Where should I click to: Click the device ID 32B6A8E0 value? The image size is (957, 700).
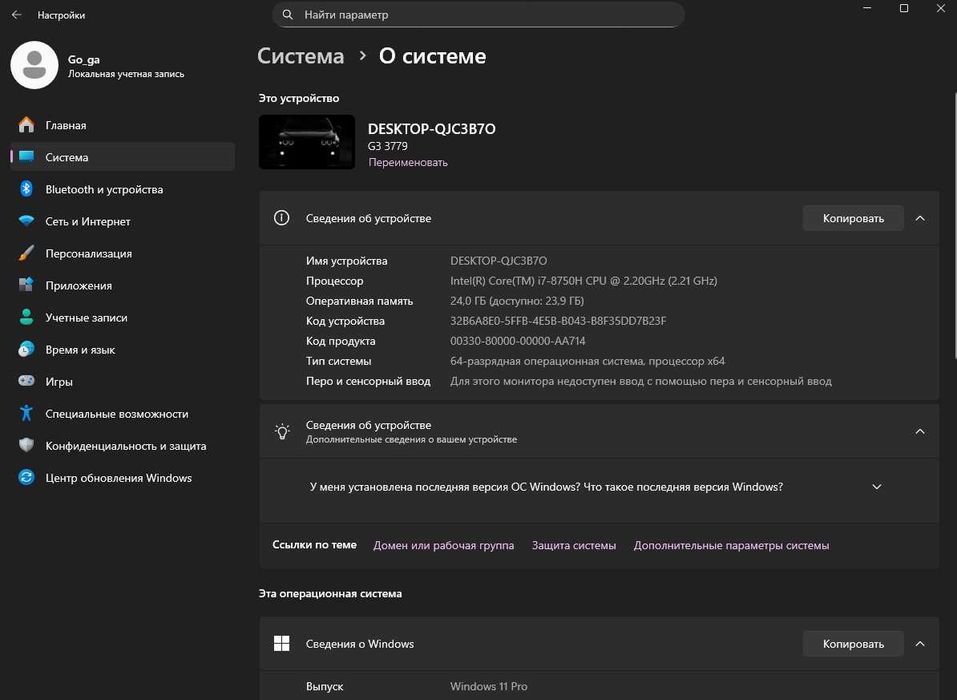558,320
